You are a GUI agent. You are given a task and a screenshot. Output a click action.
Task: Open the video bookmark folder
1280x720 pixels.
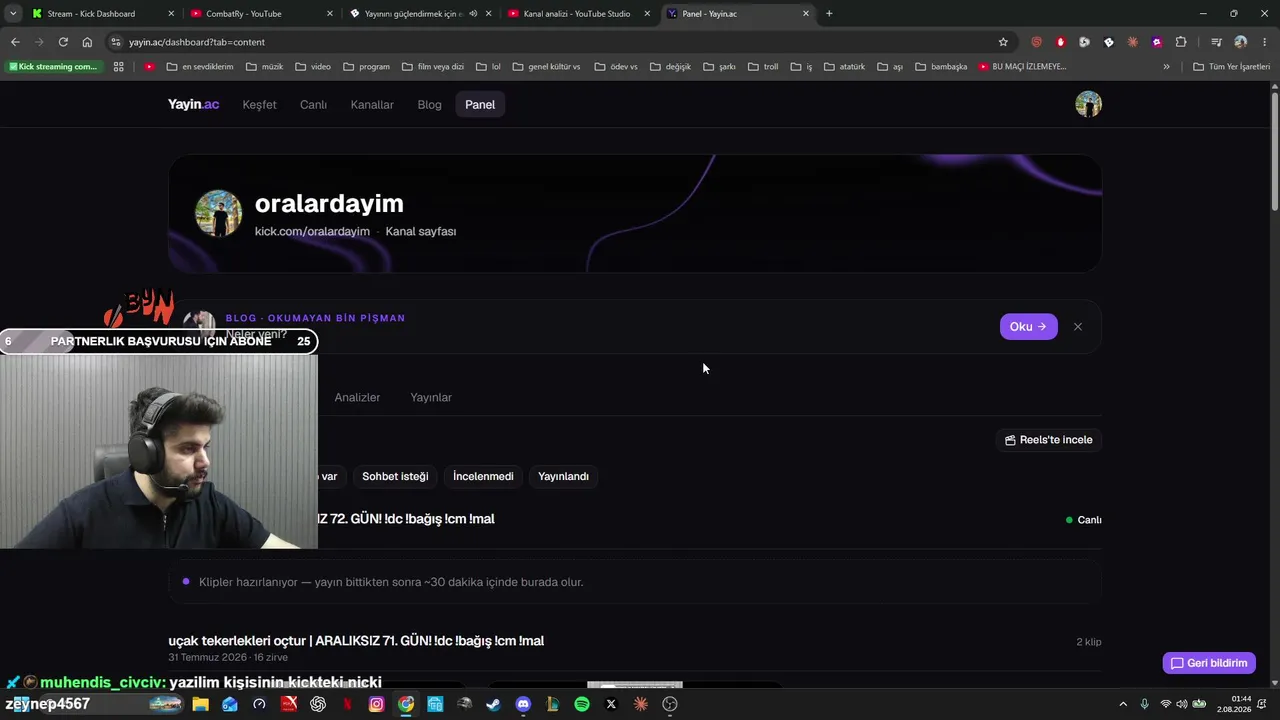tap(312, 67)
